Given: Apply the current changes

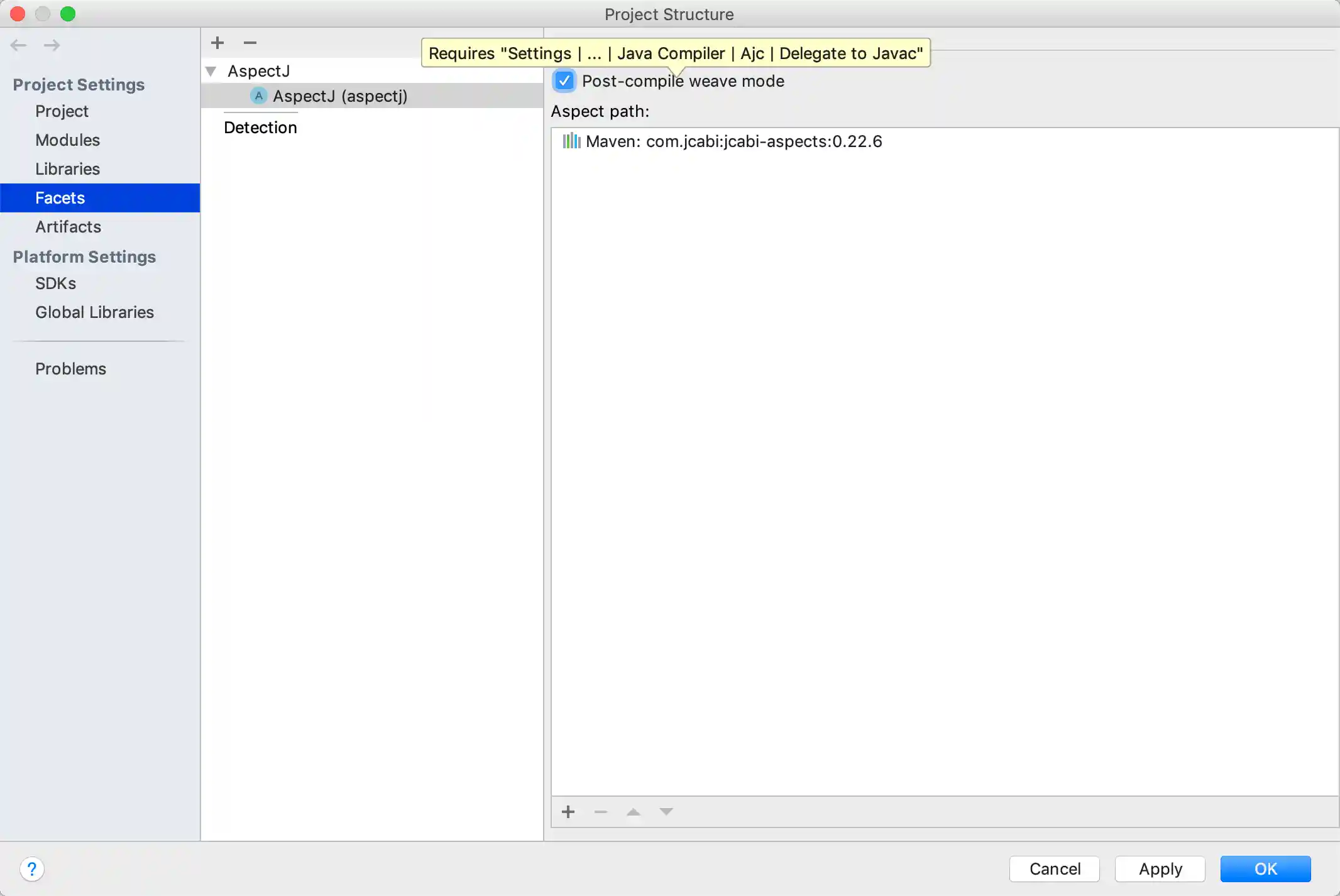Looking at the screenshot, I should pos(1159,869).
